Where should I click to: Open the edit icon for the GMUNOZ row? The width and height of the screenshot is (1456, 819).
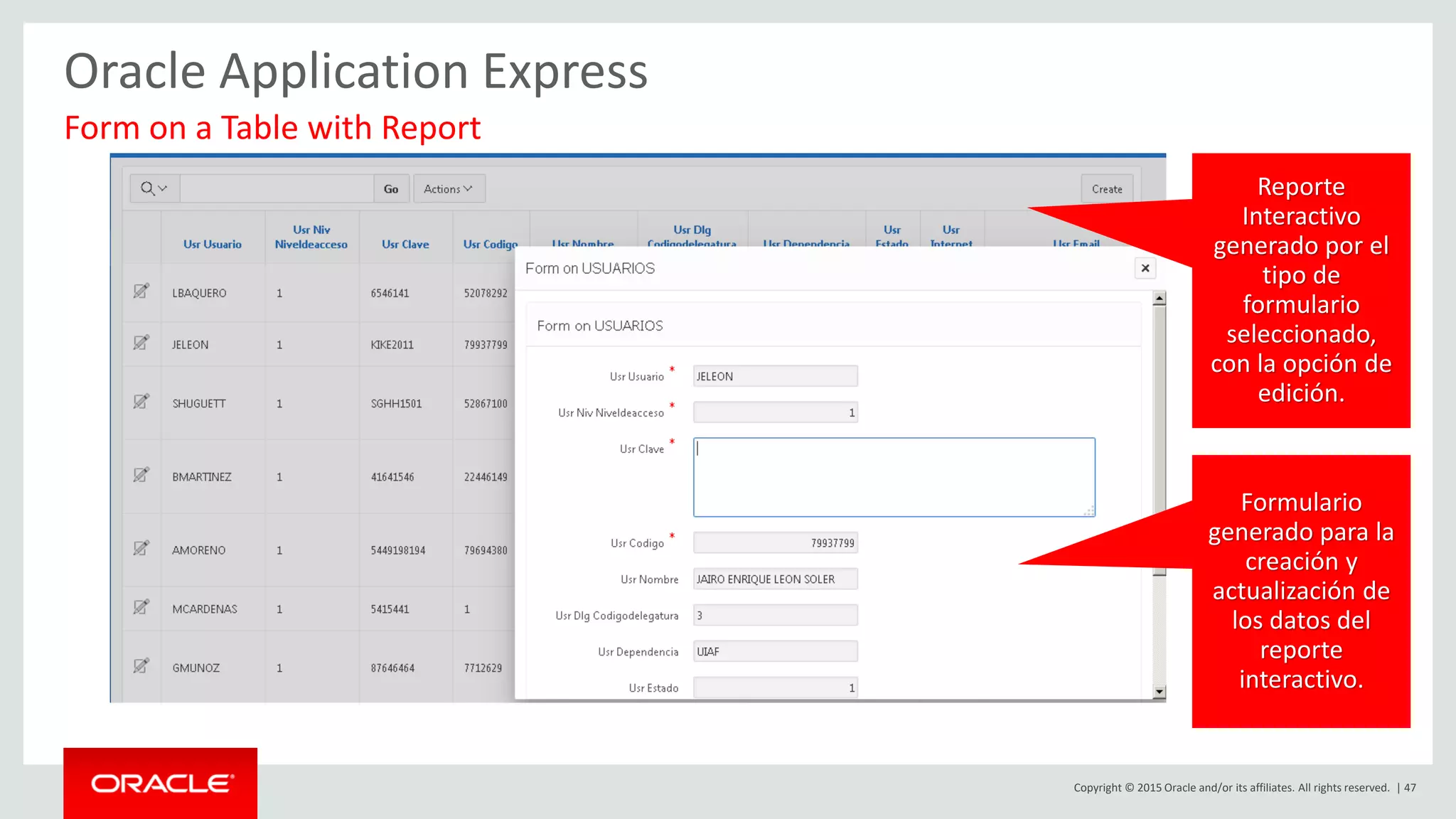[x=141, y=666]
